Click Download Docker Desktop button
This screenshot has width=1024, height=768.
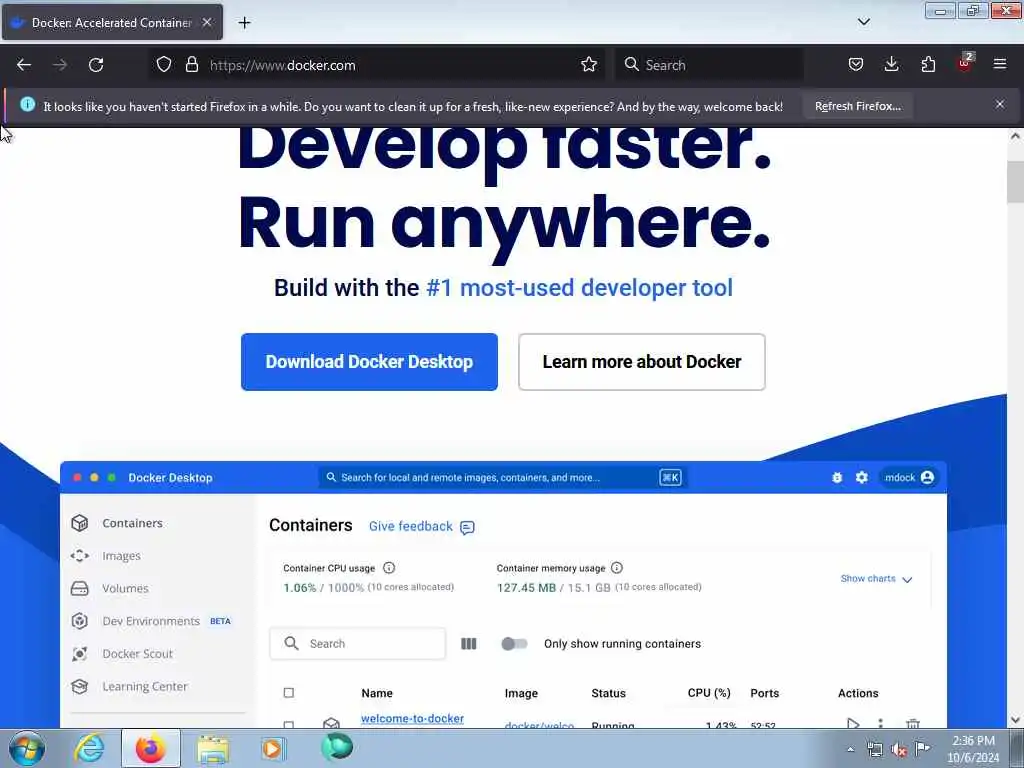click(x=369, y=362)
